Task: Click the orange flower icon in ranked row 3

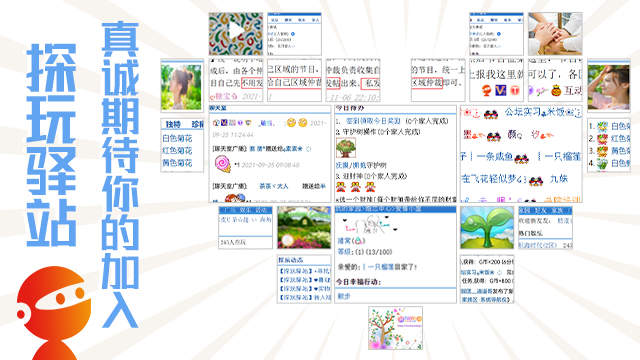Action: pyautogui.click(x=602, y=151)
